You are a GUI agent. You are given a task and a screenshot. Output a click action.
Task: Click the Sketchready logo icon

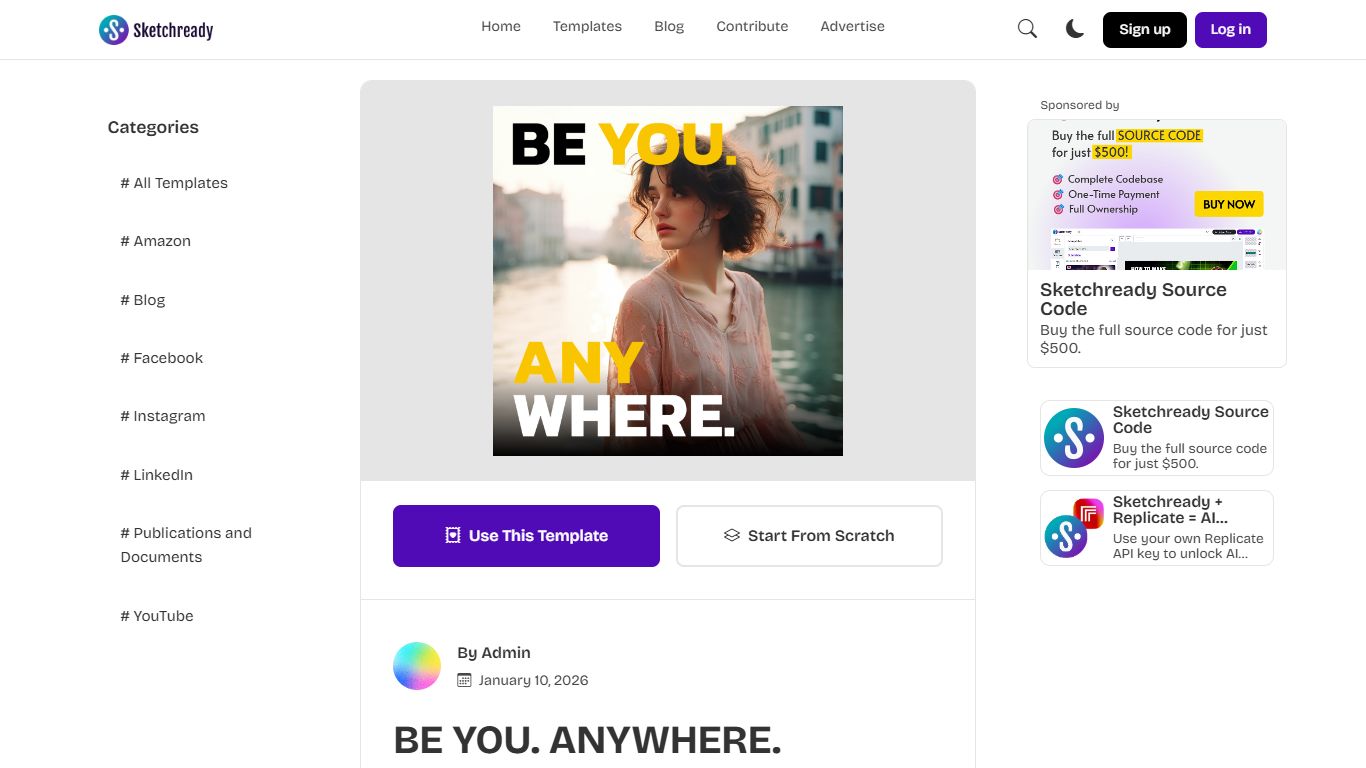click(x=114, y=30)
